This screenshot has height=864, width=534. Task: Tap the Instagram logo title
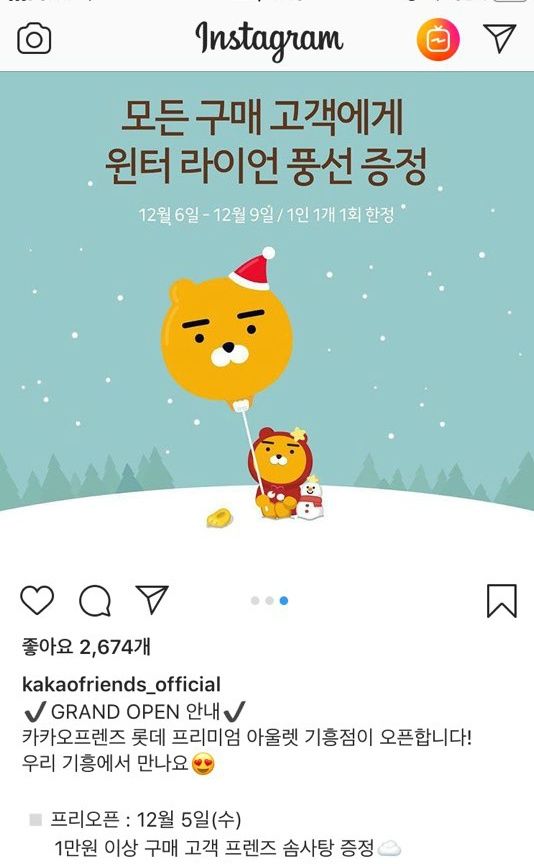pos(269,40)
